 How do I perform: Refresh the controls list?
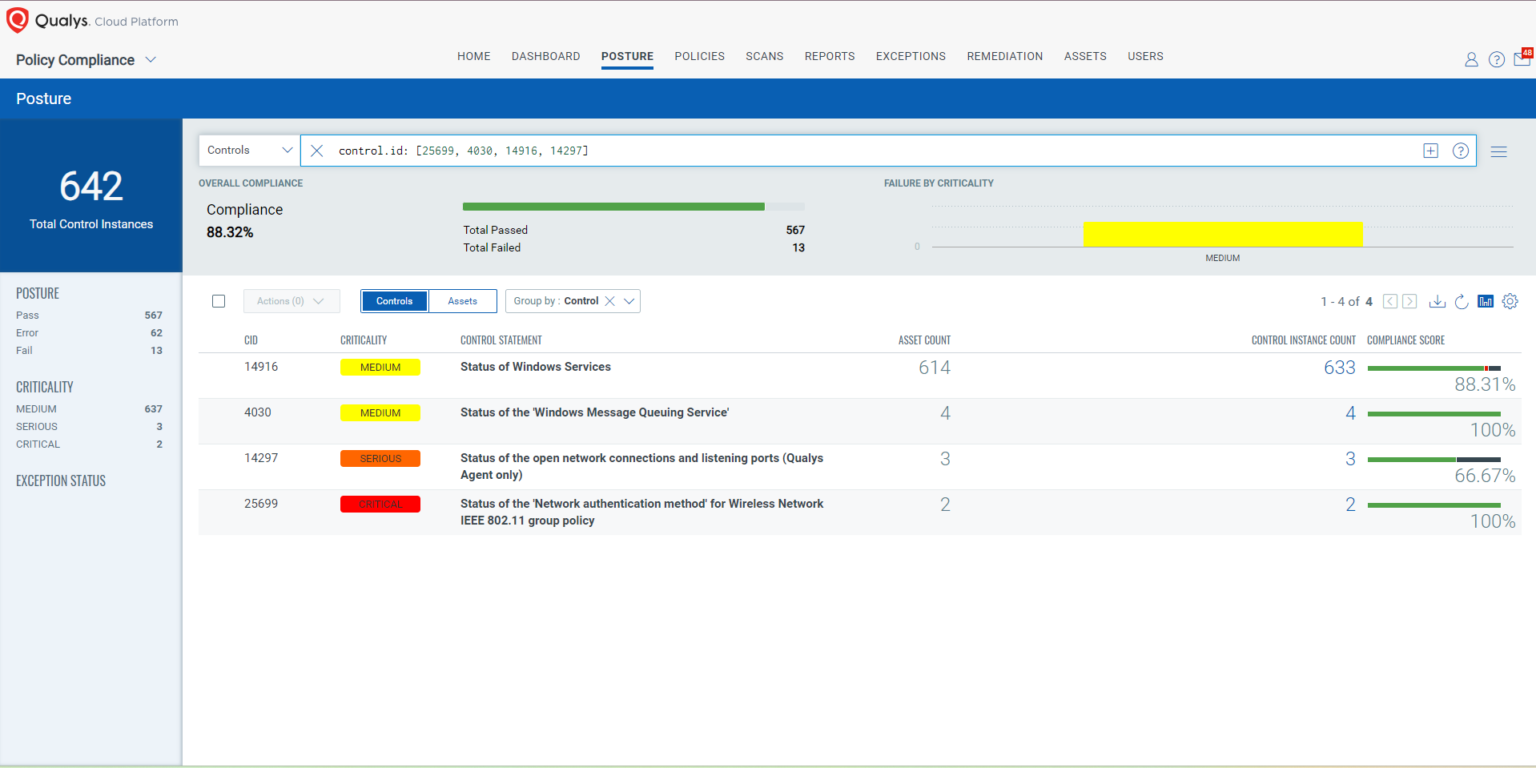pyautogui.click(x=1461, y=300)
